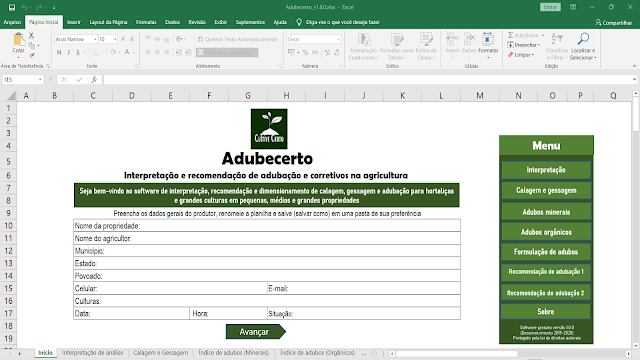Open the Suplementos ribbon tab
640x360 pixels.
point(250,22)
